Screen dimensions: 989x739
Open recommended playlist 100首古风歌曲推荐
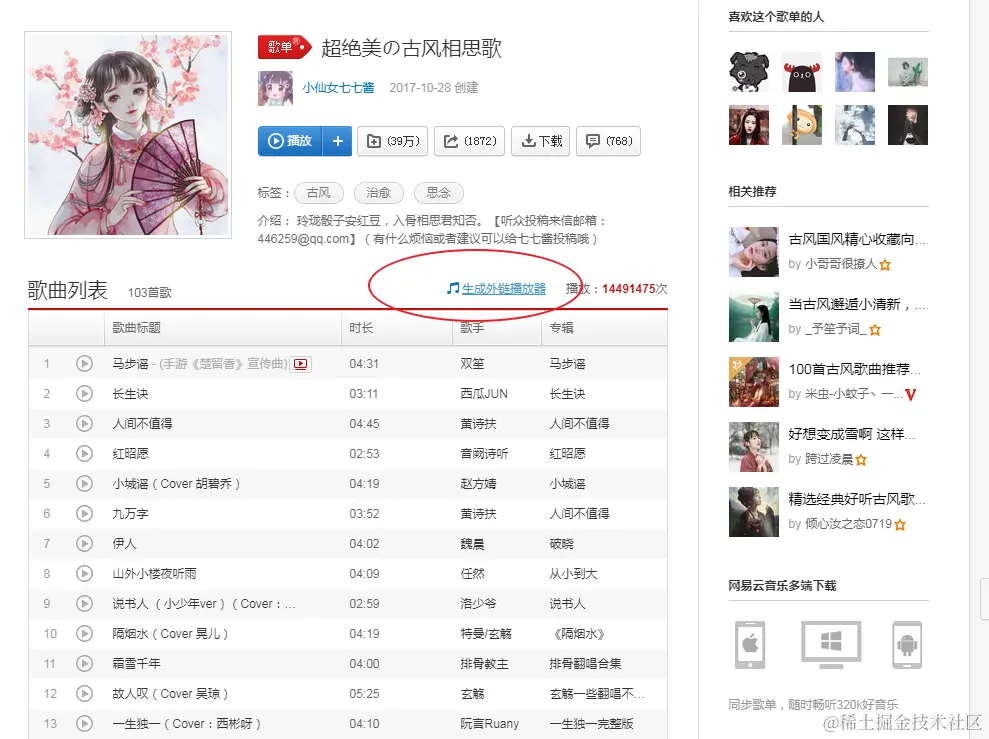(854, 369)
